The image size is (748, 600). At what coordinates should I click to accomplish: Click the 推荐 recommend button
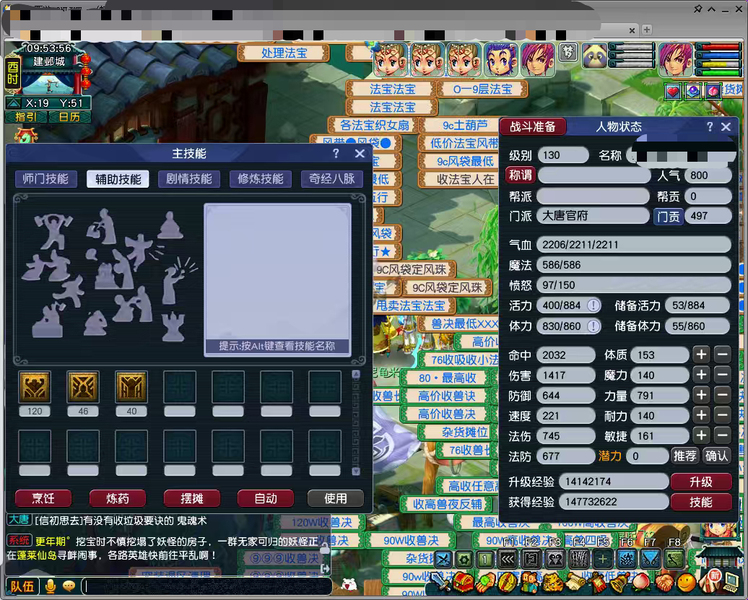point(685,456)
